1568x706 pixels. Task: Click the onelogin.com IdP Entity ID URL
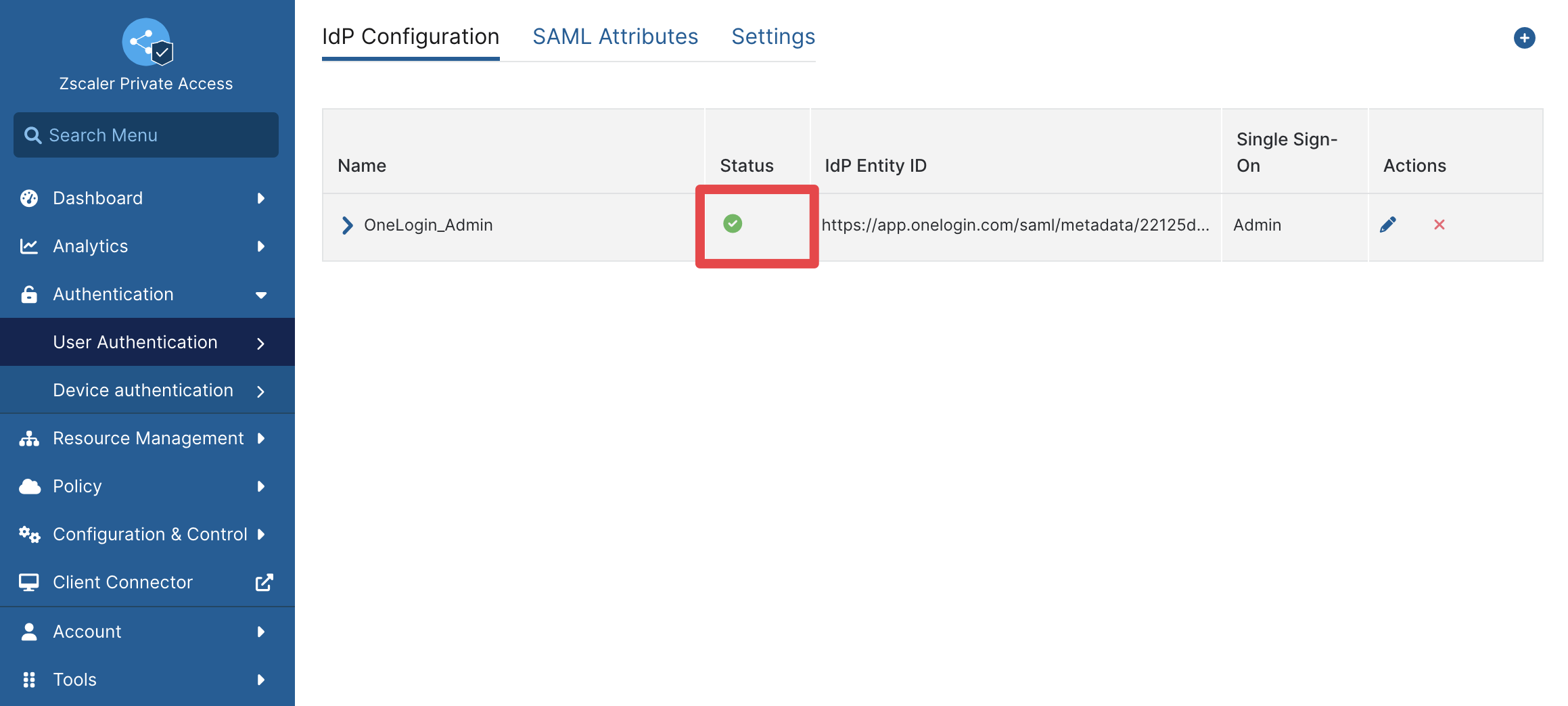click(x=1015, y=225)
